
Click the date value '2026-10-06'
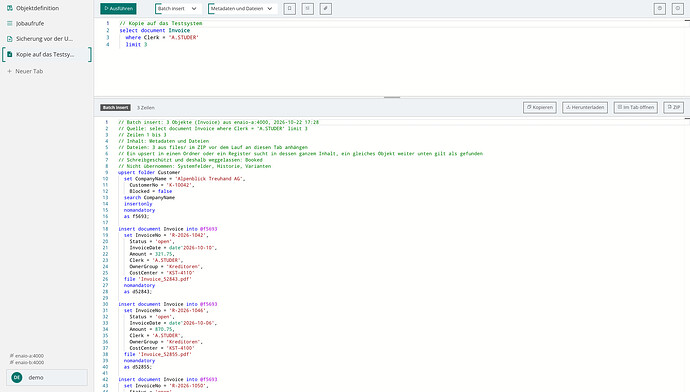pos(198,323)
